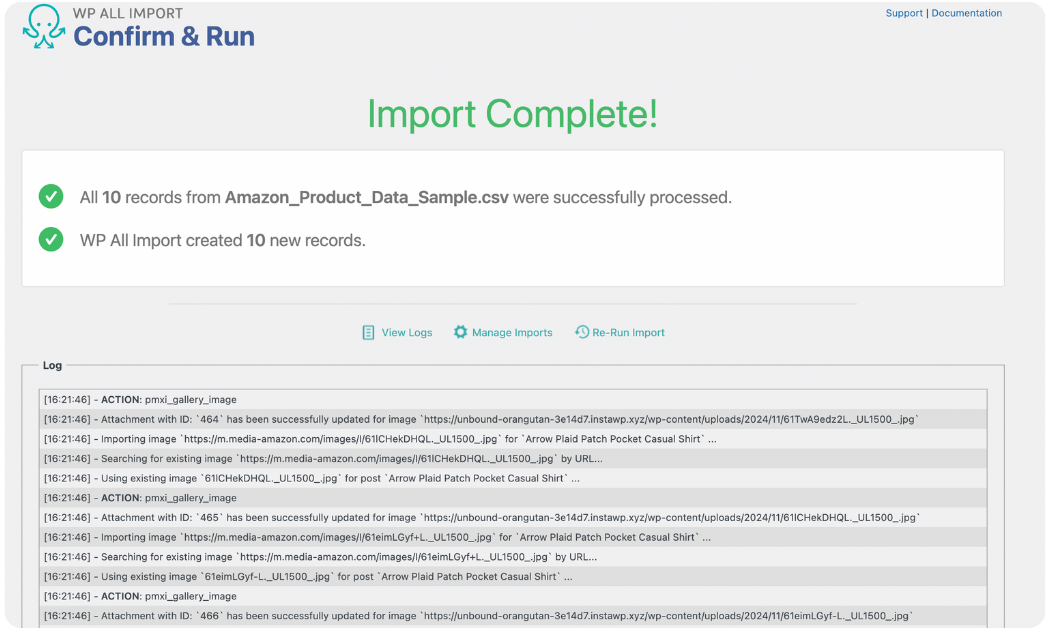
Task: Trigger Re-Run Import
Action: (627, 331)
